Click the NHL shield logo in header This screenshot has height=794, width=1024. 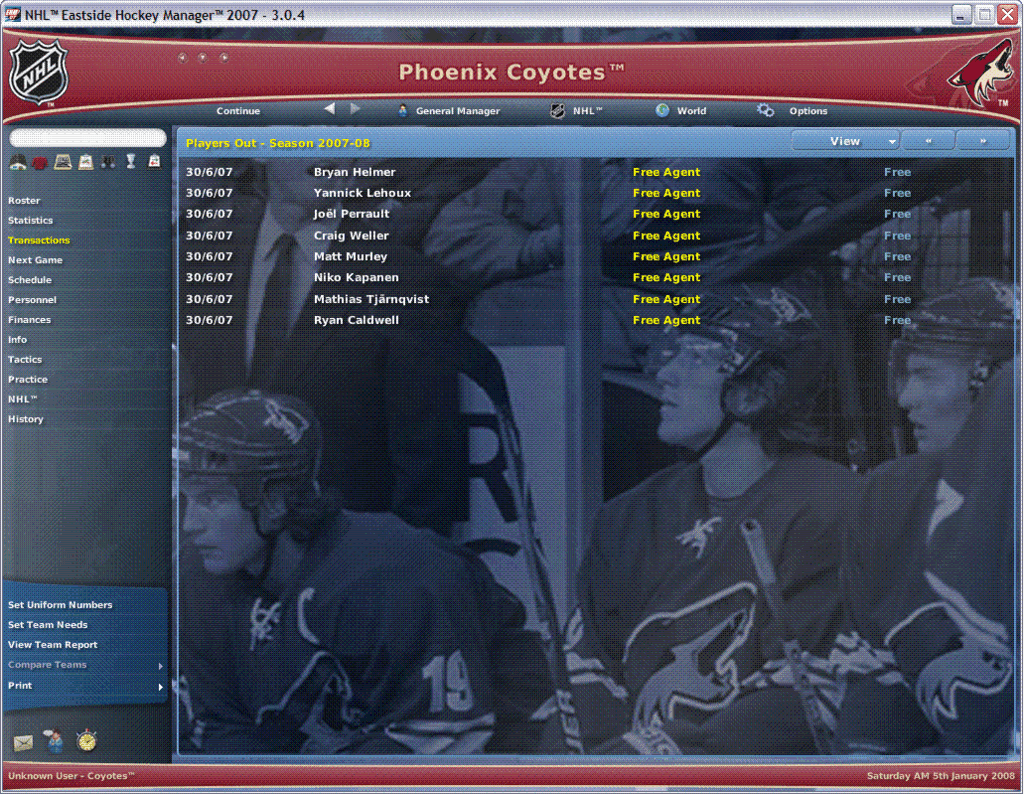[39, 72]
